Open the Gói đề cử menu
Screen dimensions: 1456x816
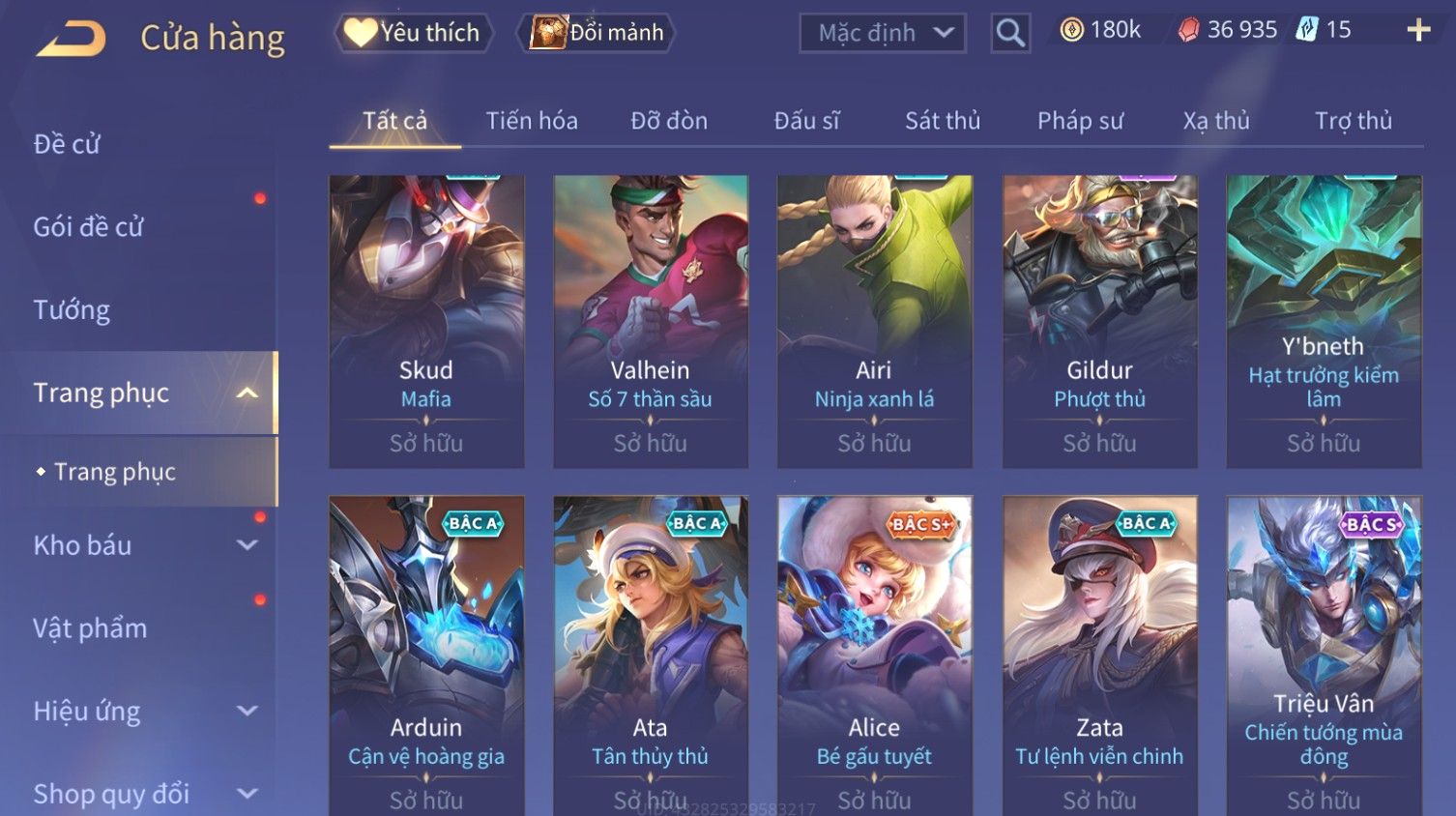tap(88, 227)
